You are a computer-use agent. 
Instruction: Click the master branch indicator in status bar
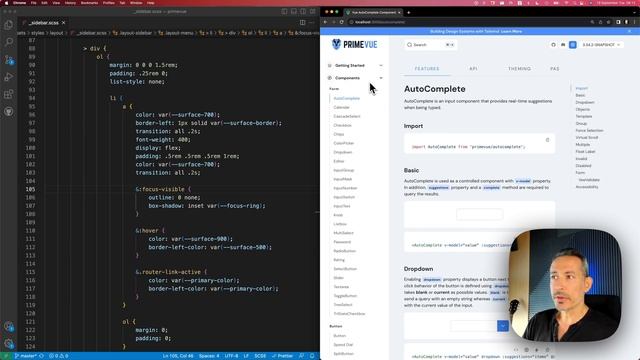point(25,356)
